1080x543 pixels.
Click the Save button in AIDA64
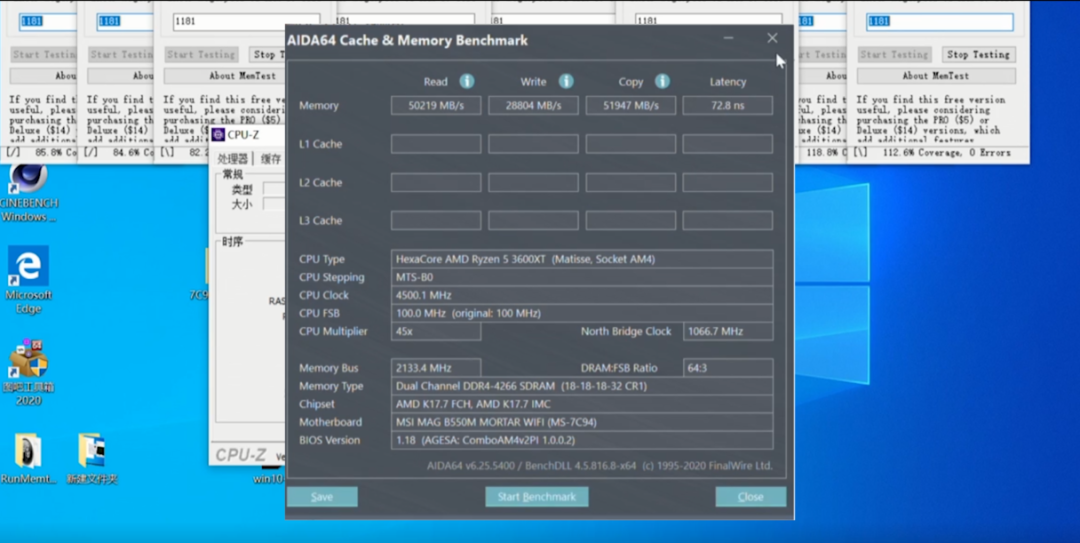tap(322, 497)
